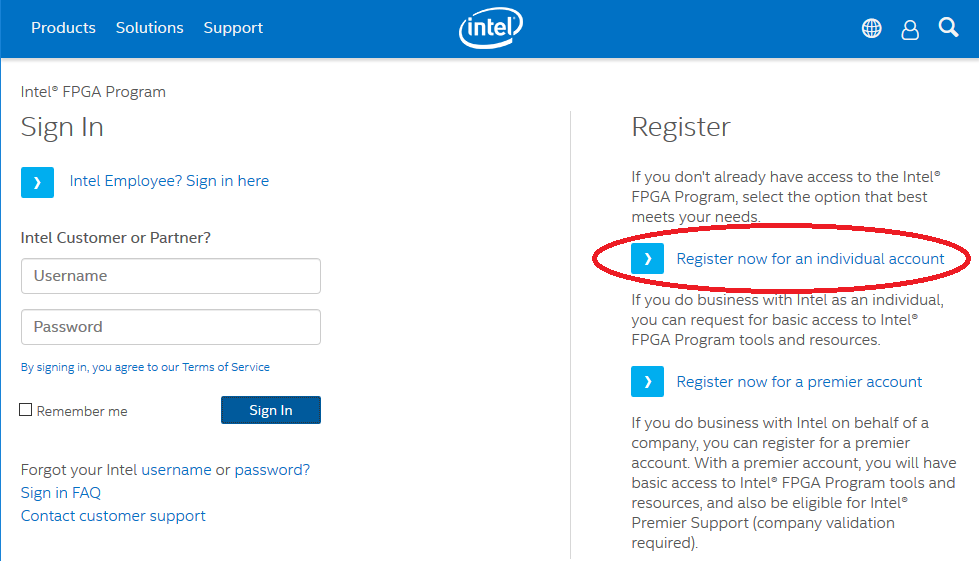
Task: Open the language globe icon
Action: (x=872, y=28)
